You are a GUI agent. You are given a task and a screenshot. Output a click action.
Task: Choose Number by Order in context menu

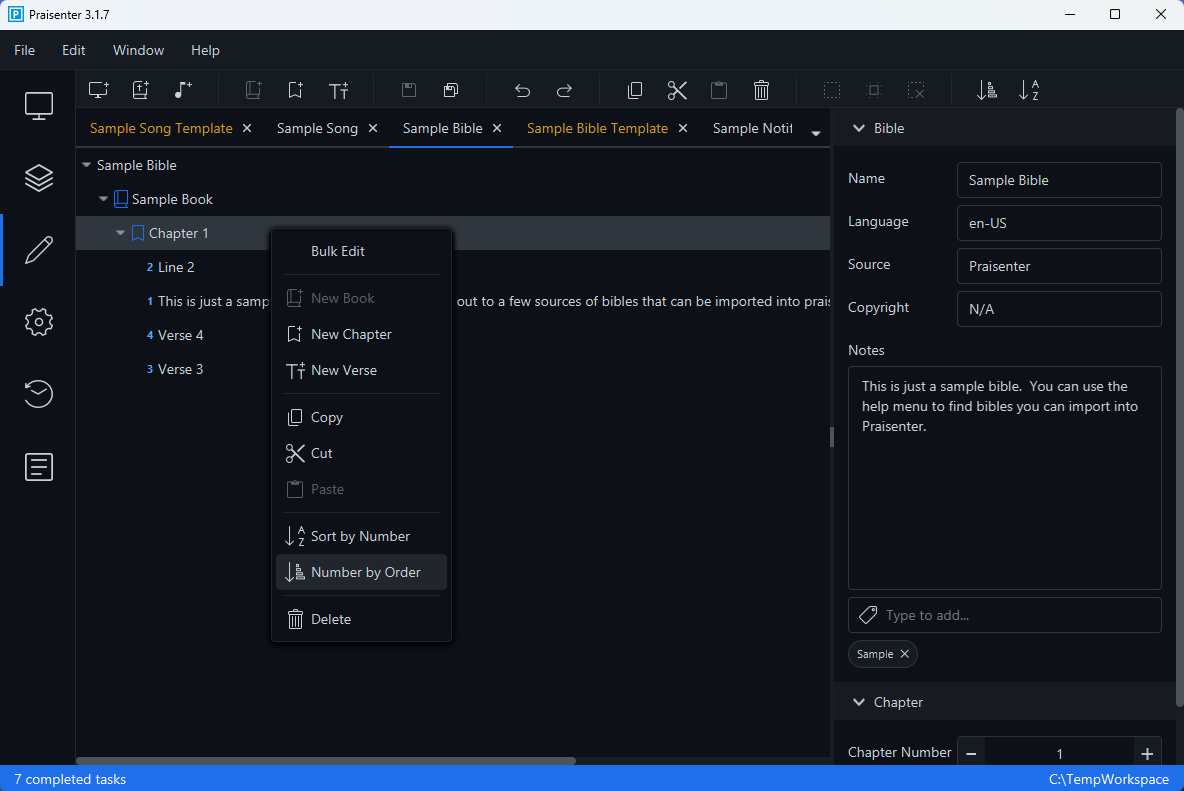365,572
